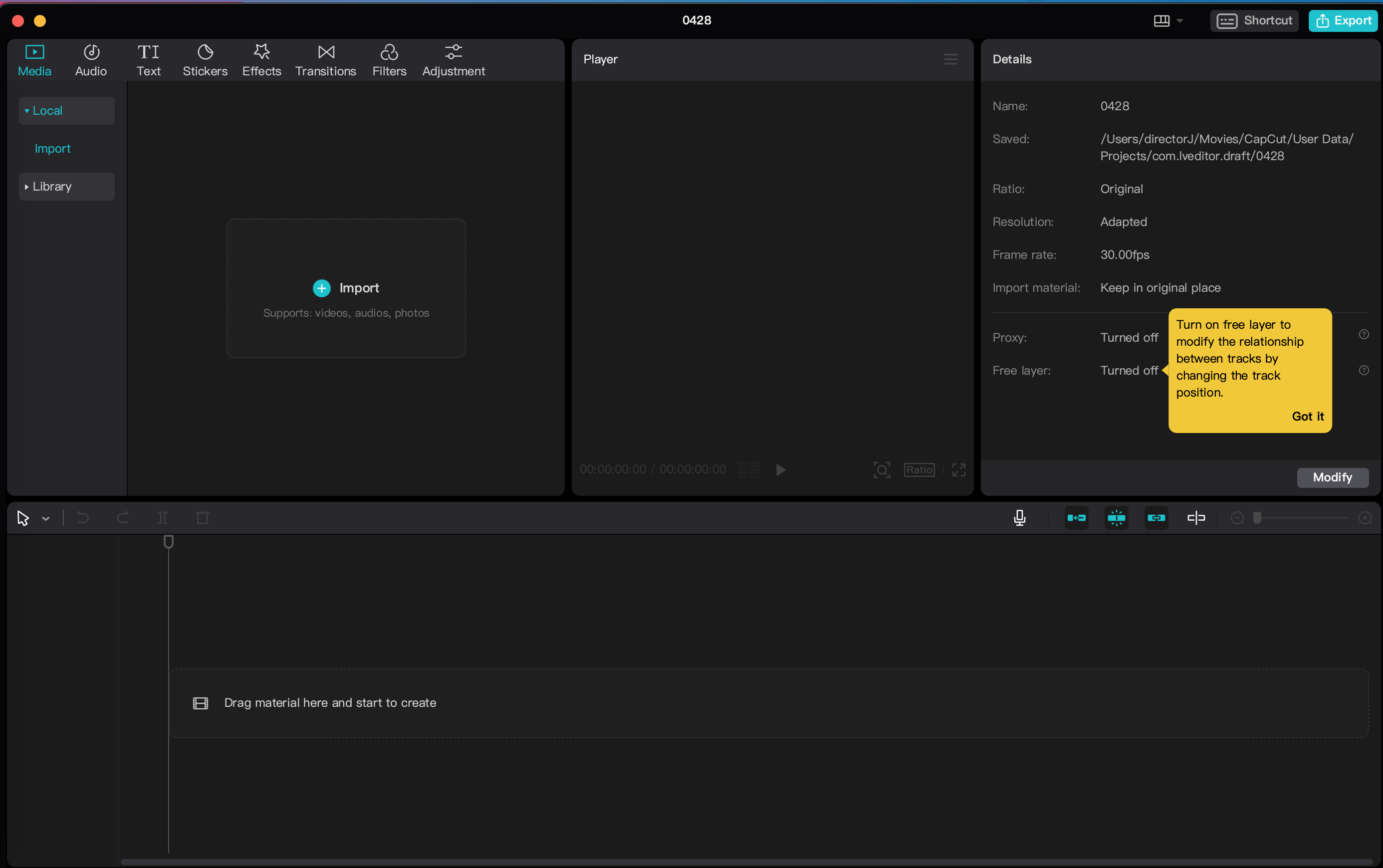Toggle auto snapping in timeline toolbar
Image resolution: width=1383 pixels, height=868 pixels.
click(1116, 518)
